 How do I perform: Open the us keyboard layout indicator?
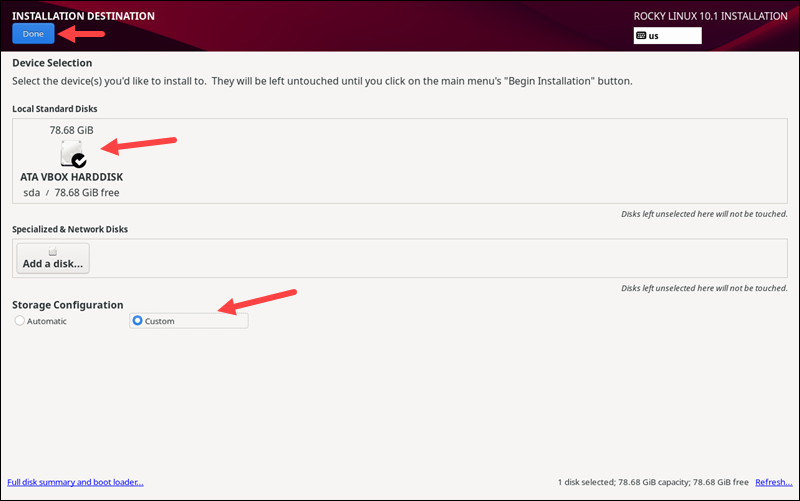click(x=667, y=36)
